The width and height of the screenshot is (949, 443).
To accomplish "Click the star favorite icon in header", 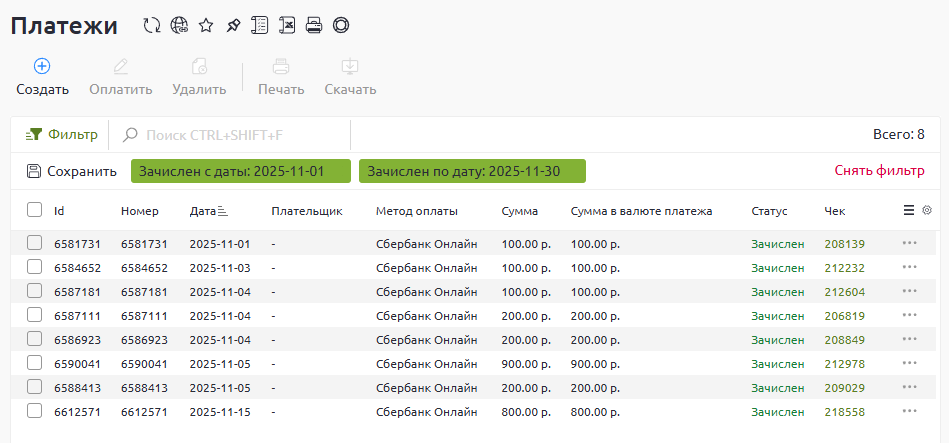I will (206, 26).
